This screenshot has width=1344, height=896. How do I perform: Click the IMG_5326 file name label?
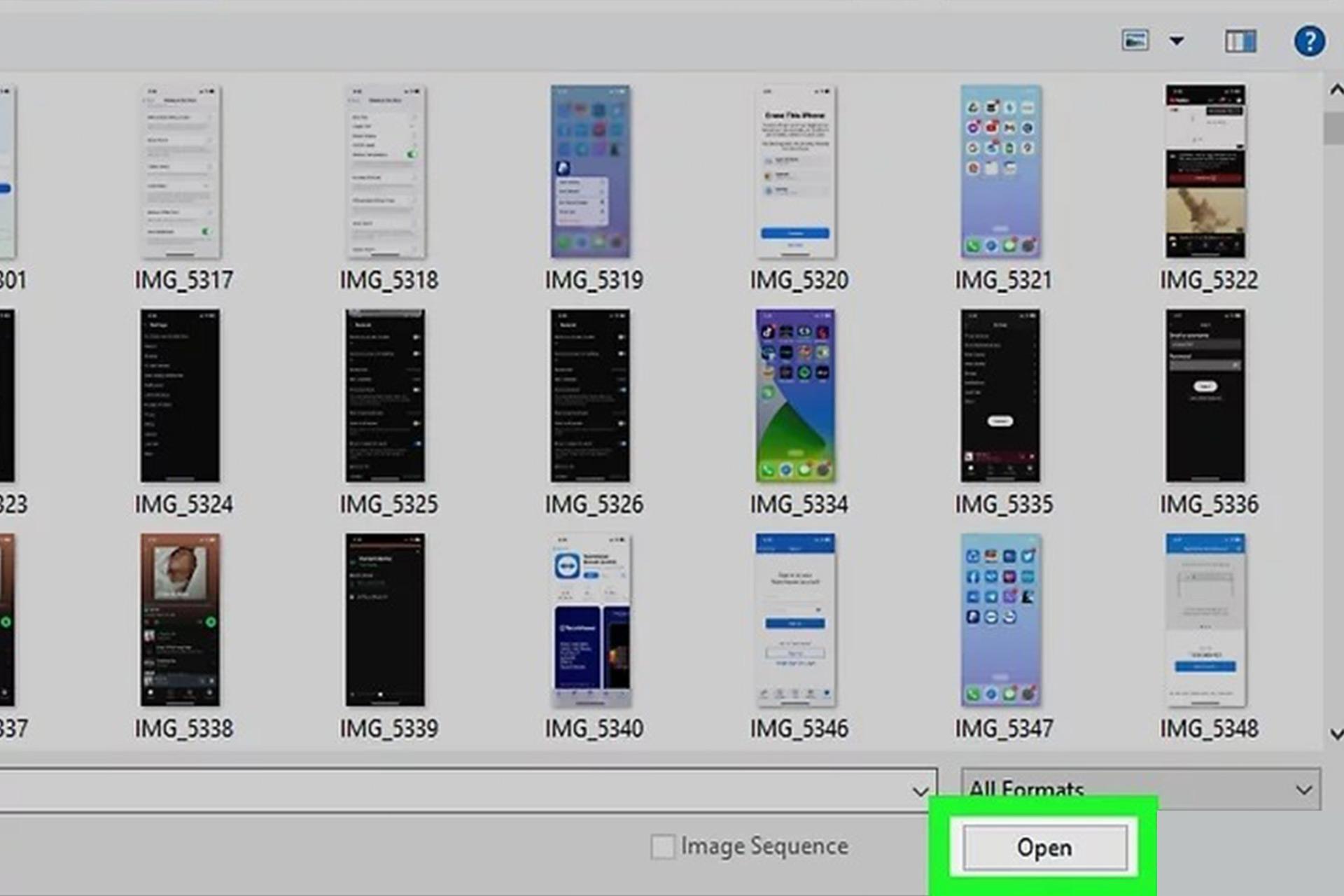[594, 504]
